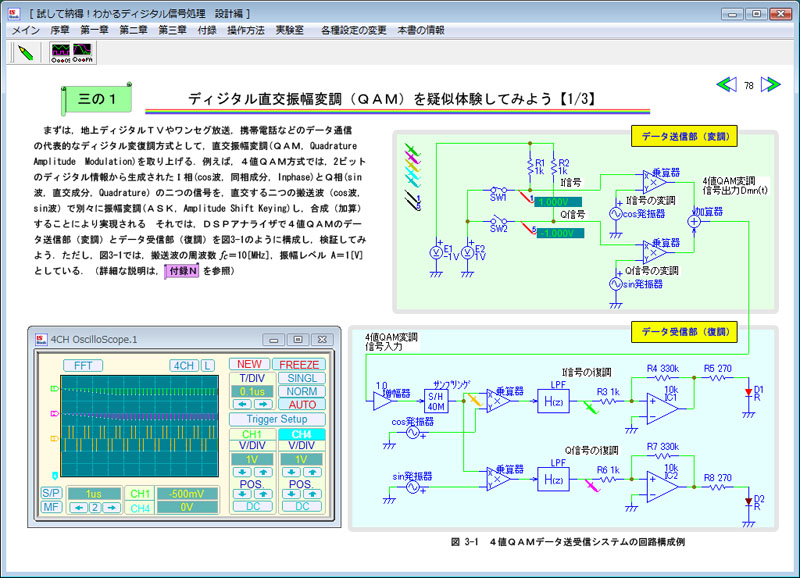Image resolution: width=800 pixels, height=578 pixels.
Task: Click the magenta channel marker on scope
Action: 54,413
